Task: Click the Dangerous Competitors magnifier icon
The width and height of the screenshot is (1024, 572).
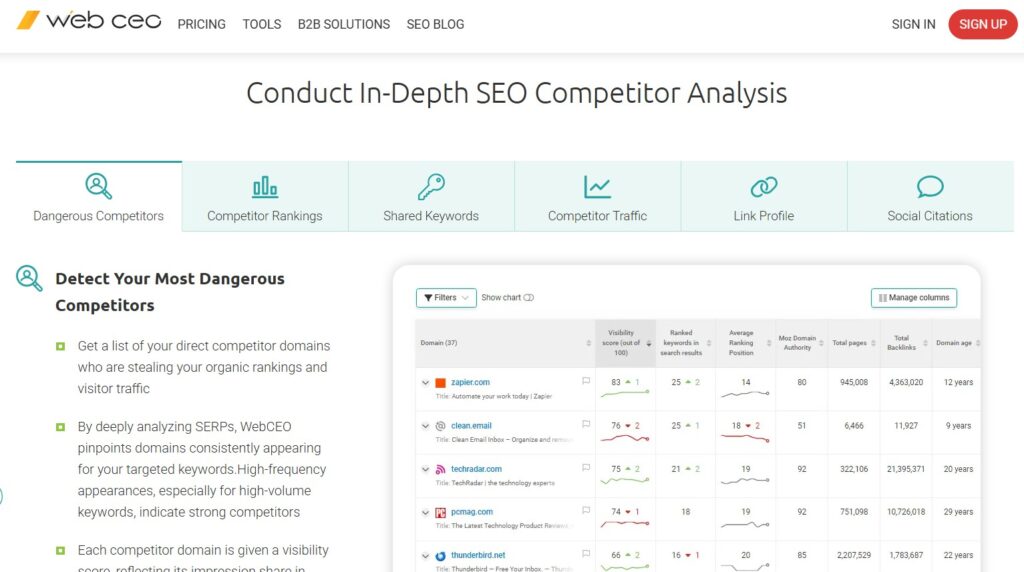Action: click(98, 186)
